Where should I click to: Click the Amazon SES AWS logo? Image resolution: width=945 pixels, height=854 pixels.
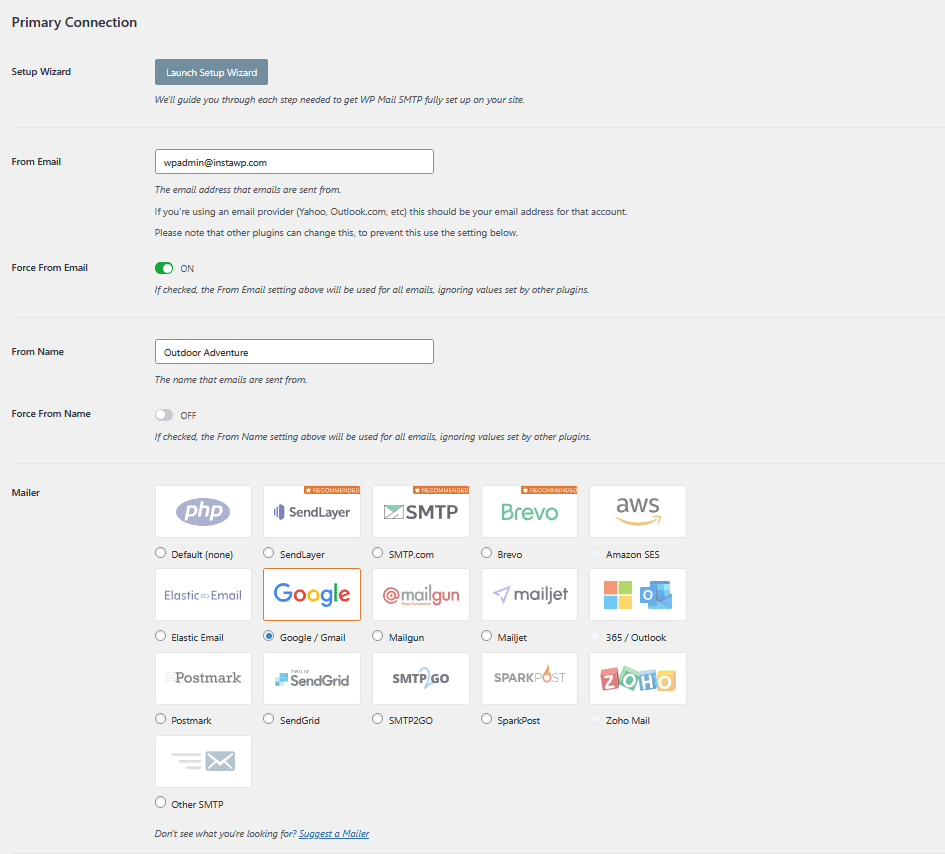(638, 512)
